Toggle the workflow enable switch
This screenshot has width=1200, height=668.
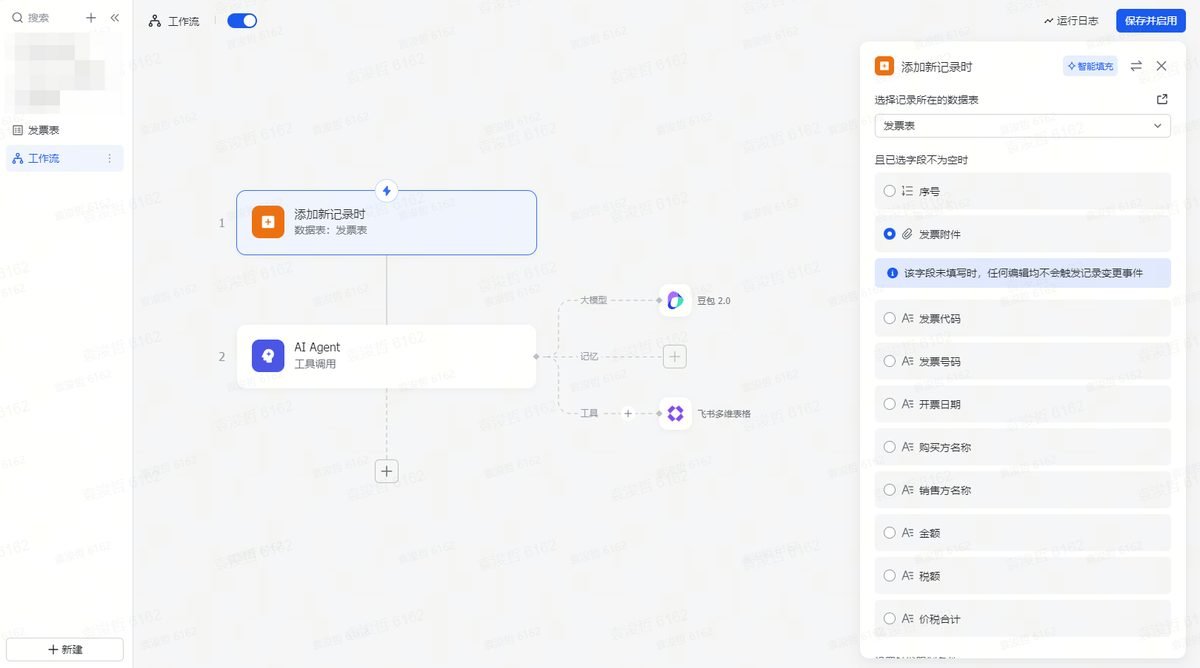coord(242,21)
